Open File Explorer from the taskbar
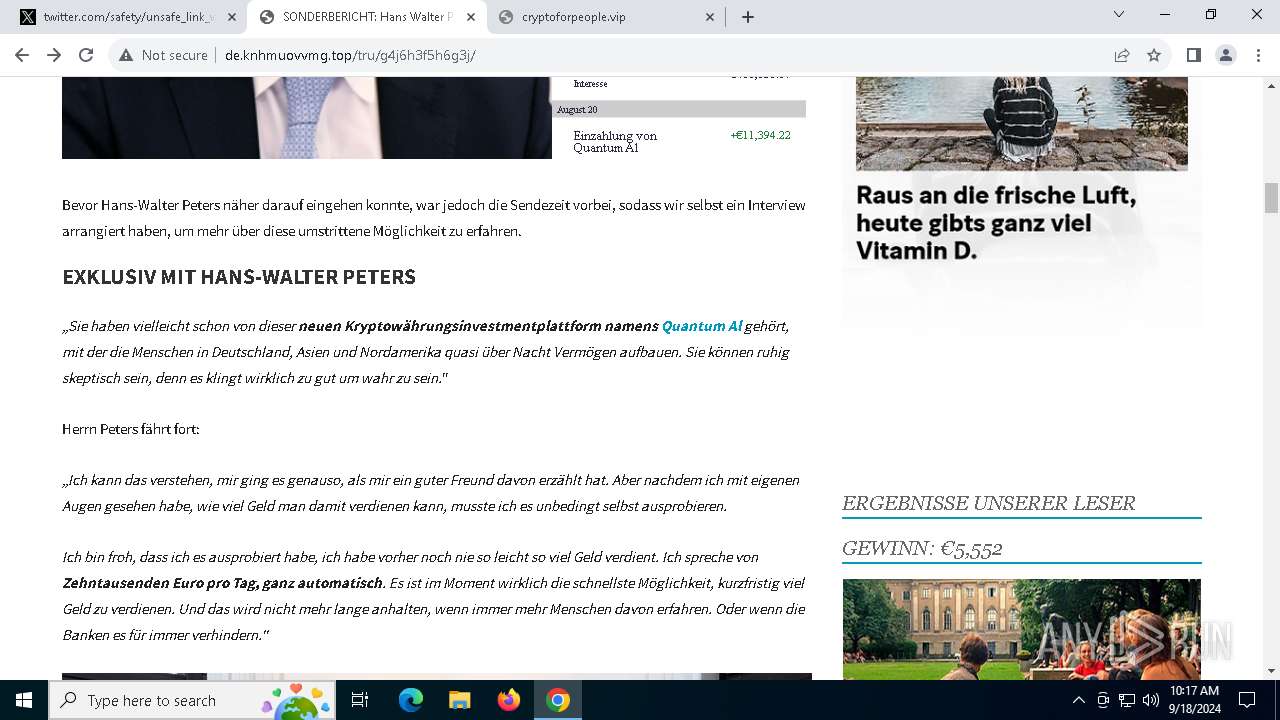Screen dimensions: 1280x720 [459, 700]
